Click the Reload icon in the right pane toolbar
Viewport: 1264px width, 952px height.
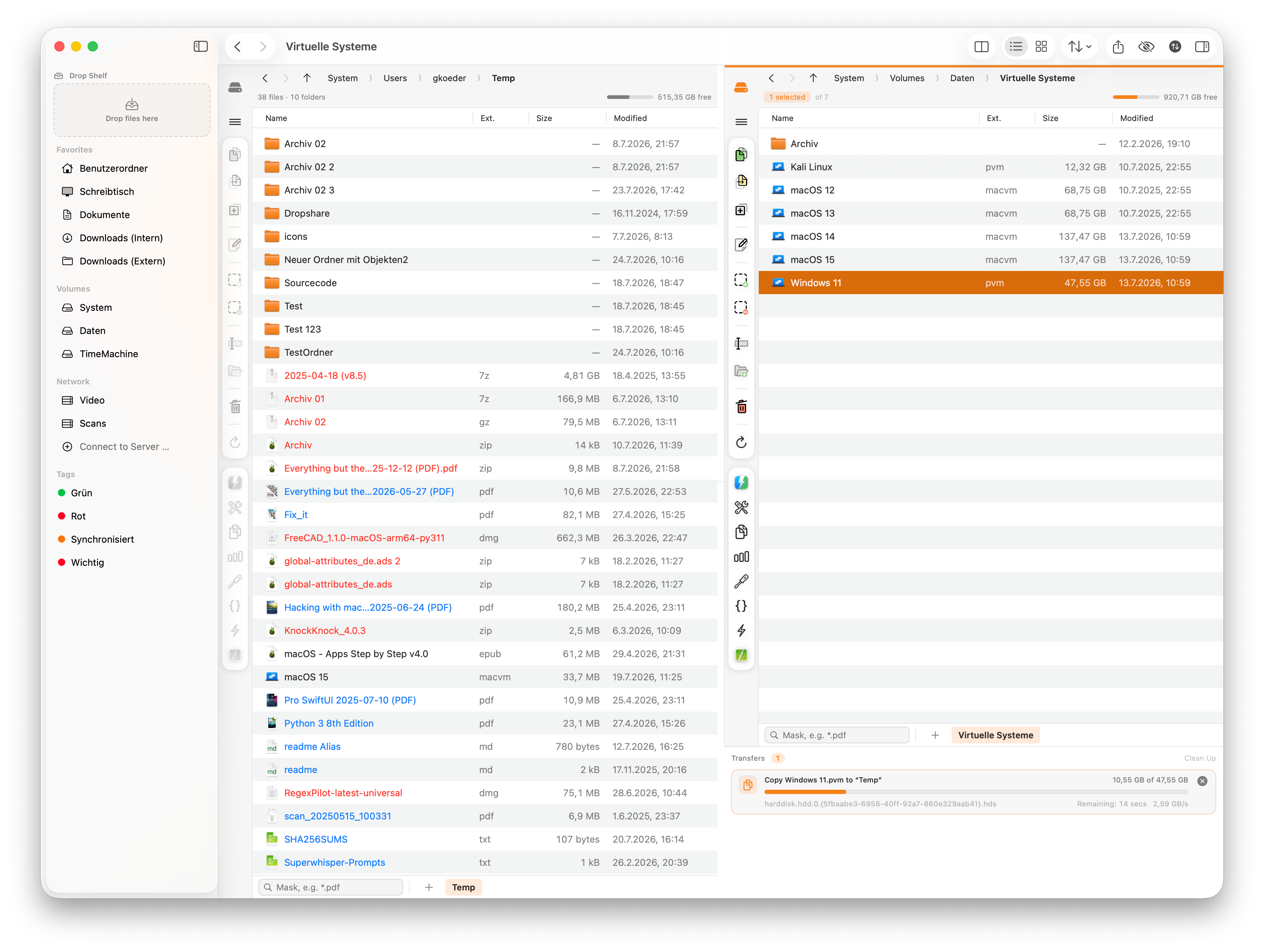tap(741, 442)
